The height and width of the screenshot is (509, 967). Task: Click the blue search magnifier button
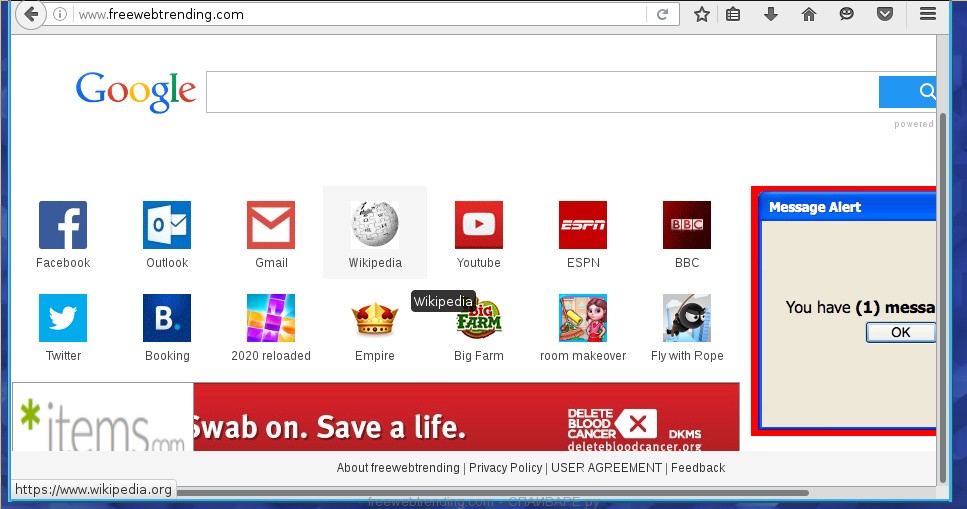(907, 92)
